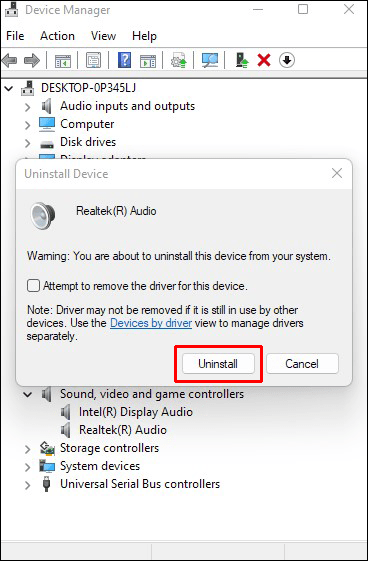
Task: Expand Audio inputs and outputs node
Action: [x=28, y=107]
